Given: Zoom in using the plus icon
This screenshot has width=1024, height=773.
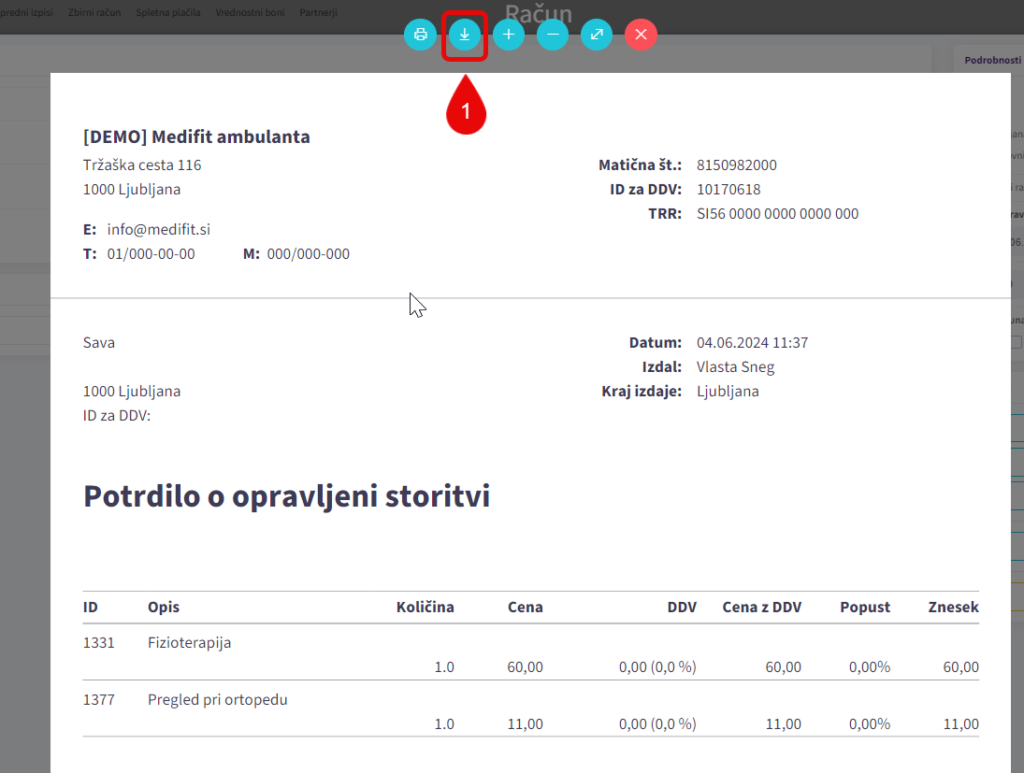Looking at the screenshot, I should [508, 35].
